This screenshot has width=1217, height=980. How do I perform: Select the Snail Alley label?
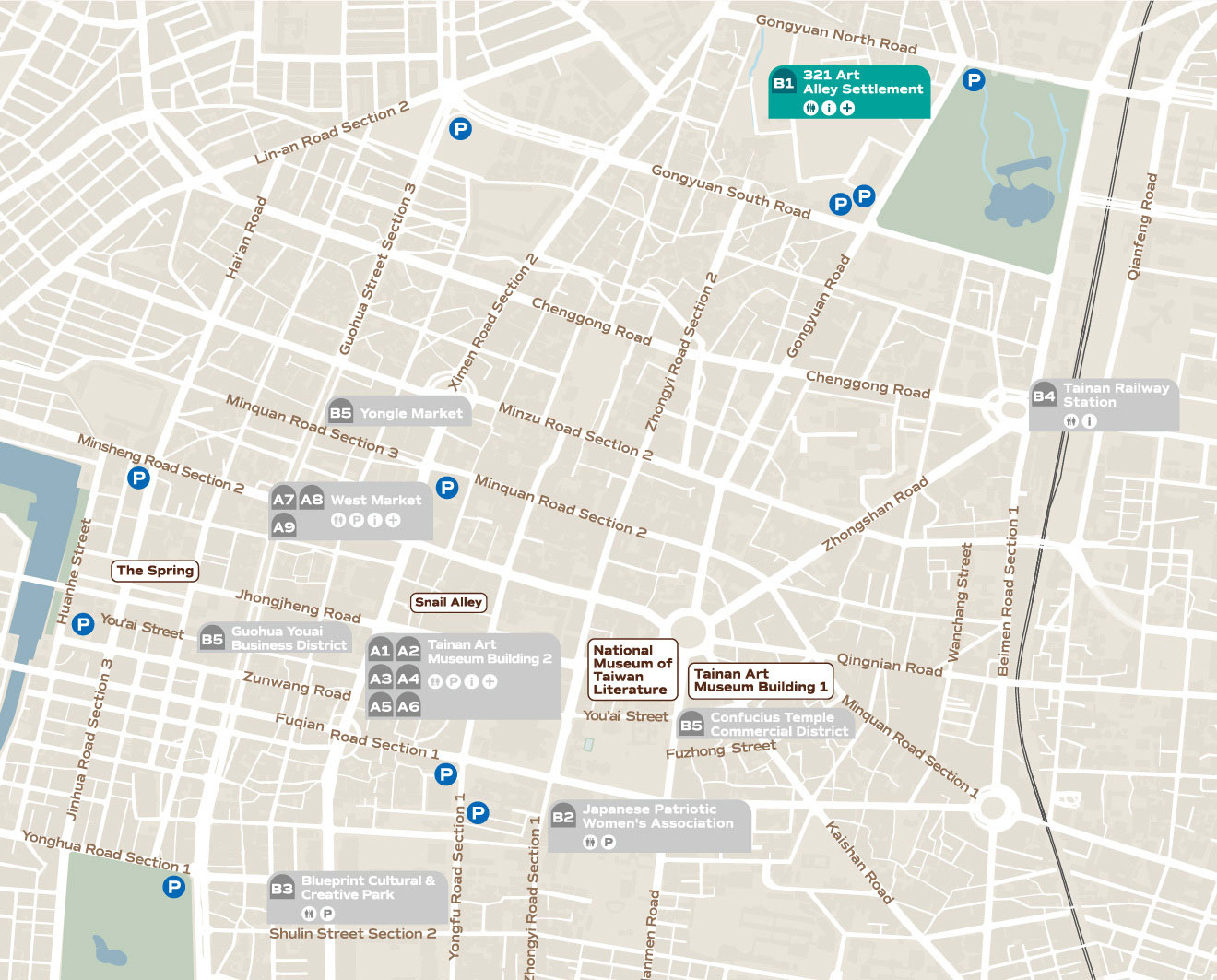coord(448,602)
